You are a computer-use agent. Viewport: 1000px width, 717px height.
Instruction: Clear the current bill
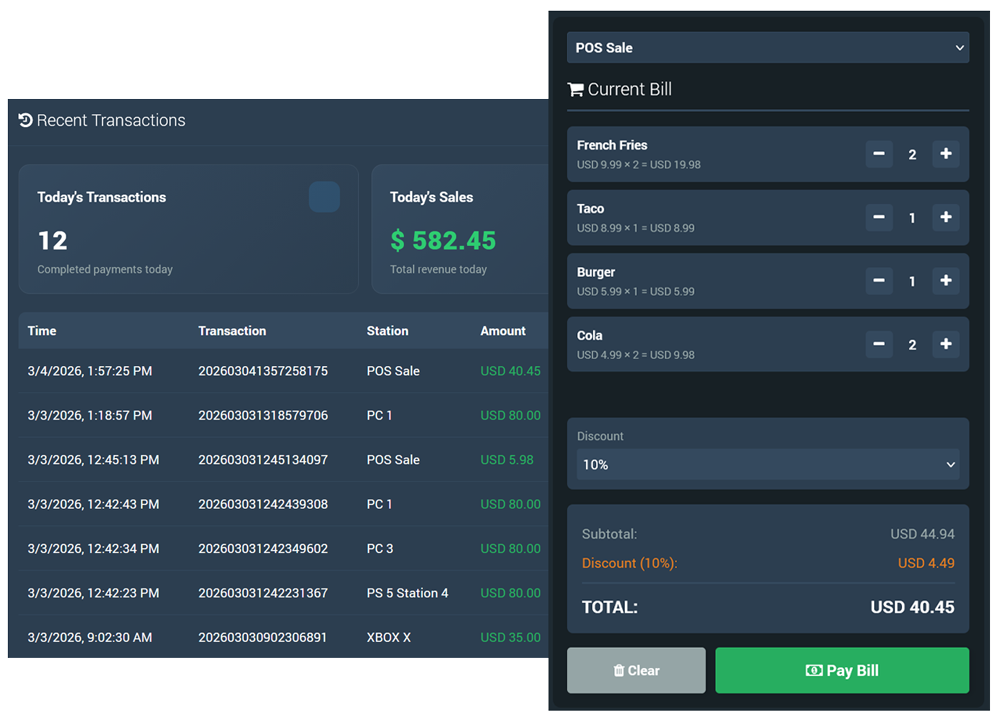click(x=636, y=670)
